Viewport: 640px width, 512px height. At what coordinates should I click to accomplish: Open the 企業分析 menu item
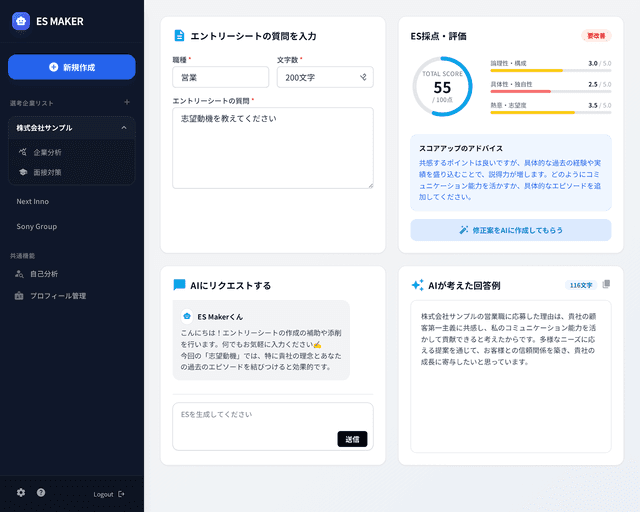(47, 152)
